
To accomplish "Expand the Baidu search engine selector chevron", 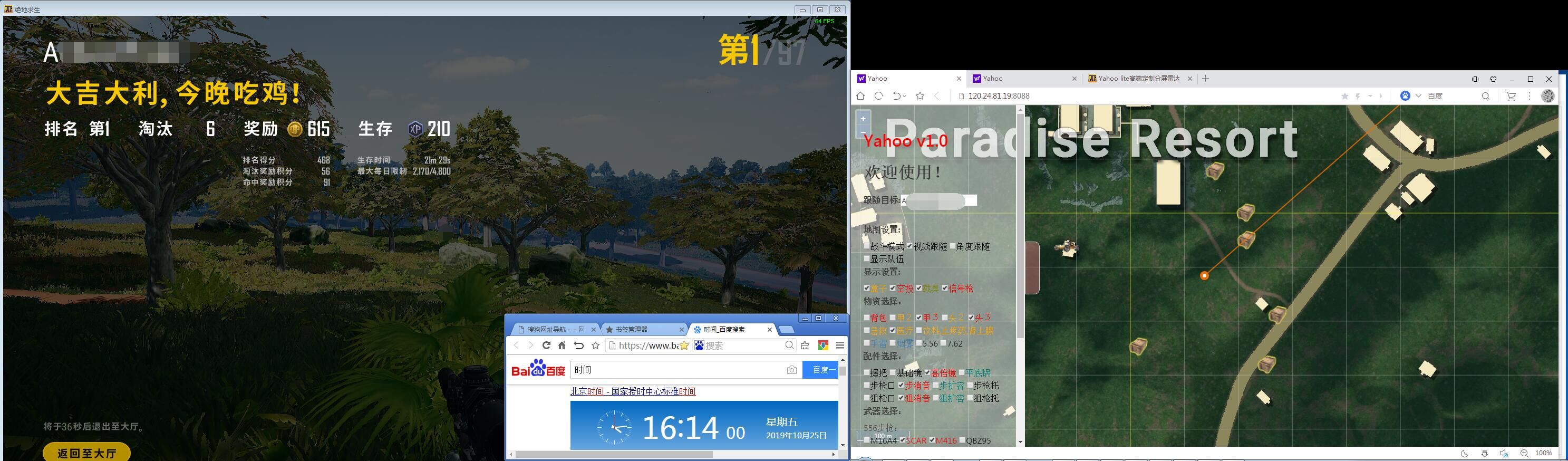I will tap(1418, 95).
